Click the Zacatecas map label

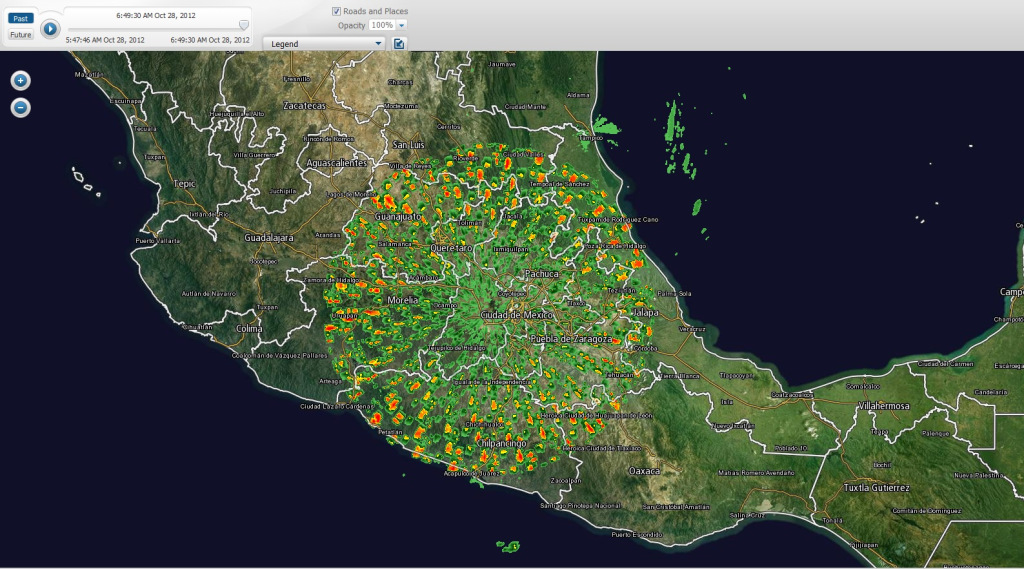click(304, 105)
